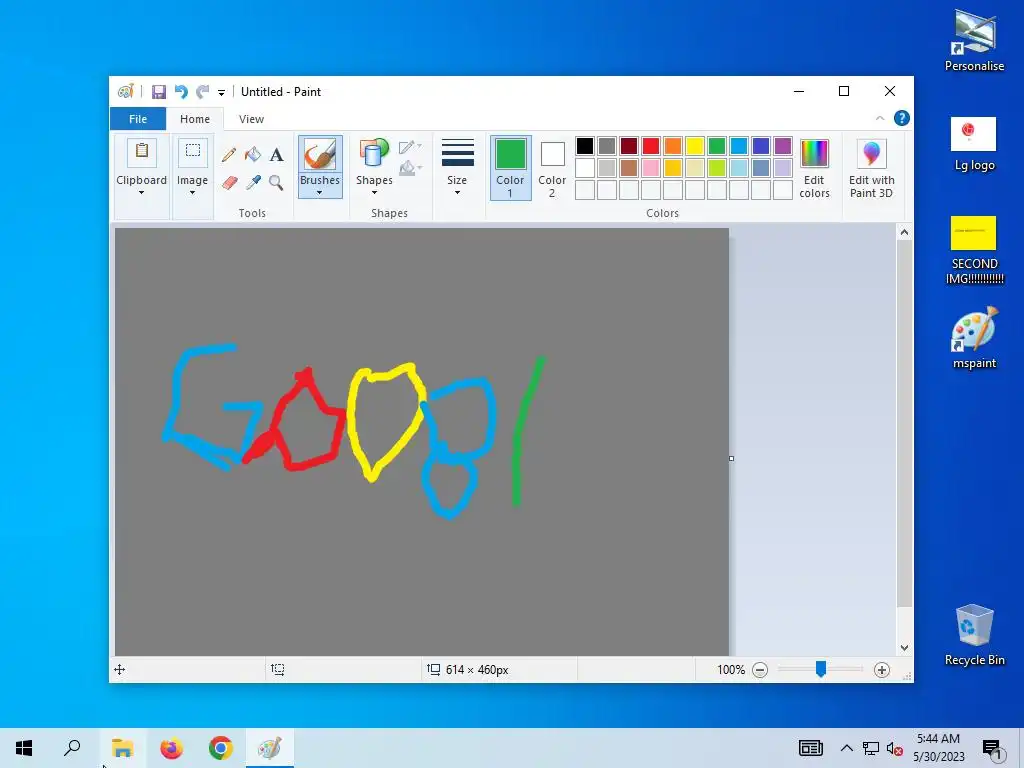Click the network tray icon
Image resolution: width=1024 pixels, height=768 pixels.
pos(871,748)
